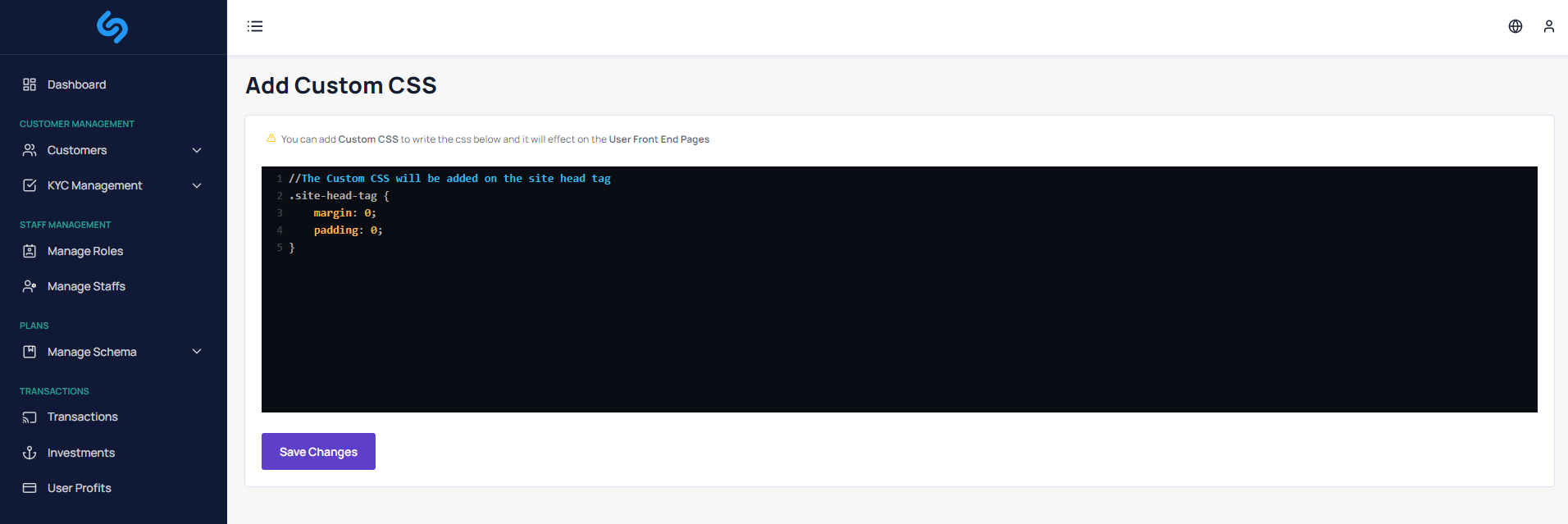Open the User Profits link
The image size is (1568, 524).
tap(79, 488)
